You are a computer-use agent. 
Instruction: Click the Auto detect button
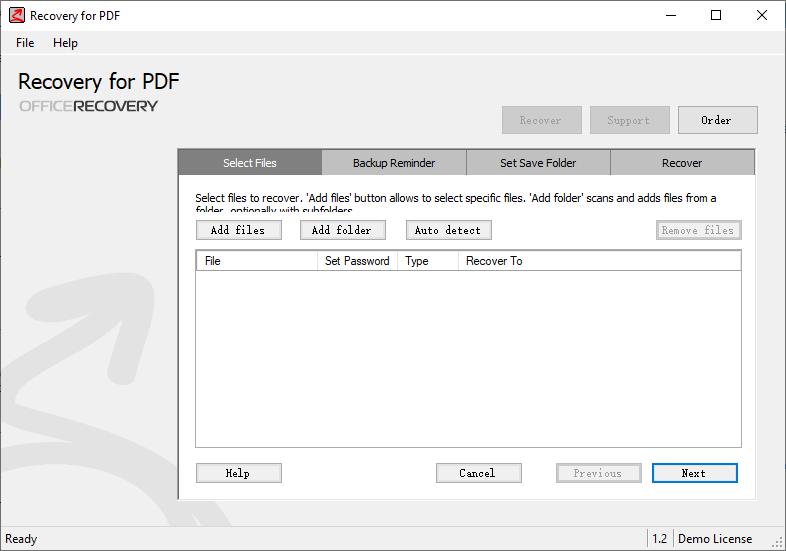pos(449,230)
